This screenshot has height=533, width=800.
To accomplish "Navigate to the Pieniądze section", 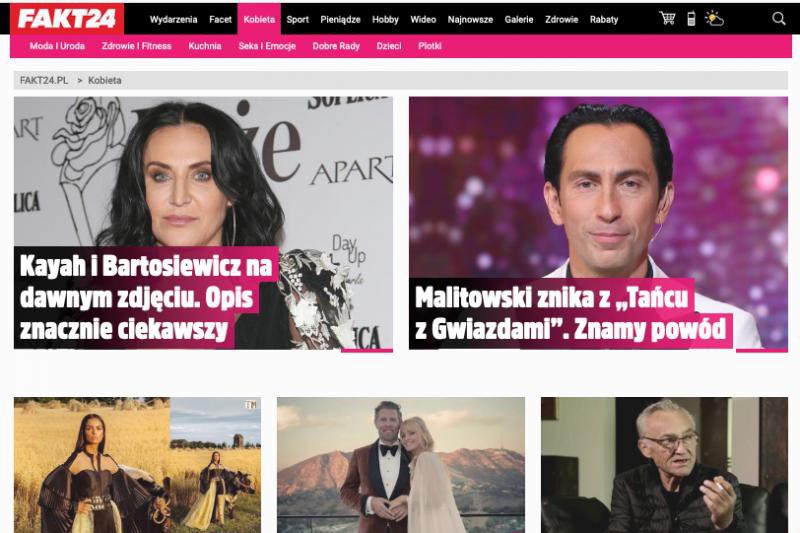I will click(340, 19).
